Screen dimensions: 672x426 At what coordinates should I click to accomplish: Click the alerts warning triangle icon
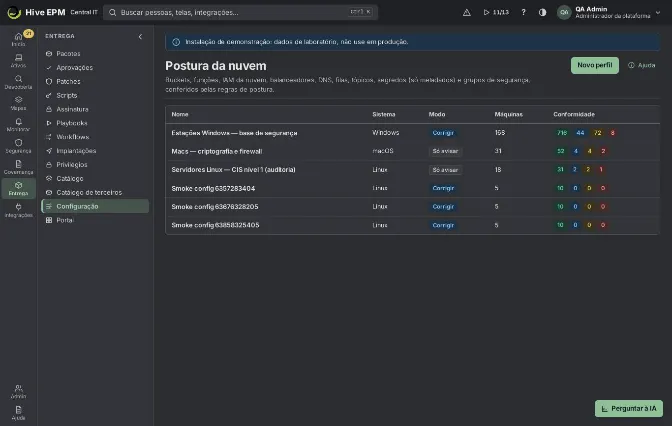pos(467,12)
